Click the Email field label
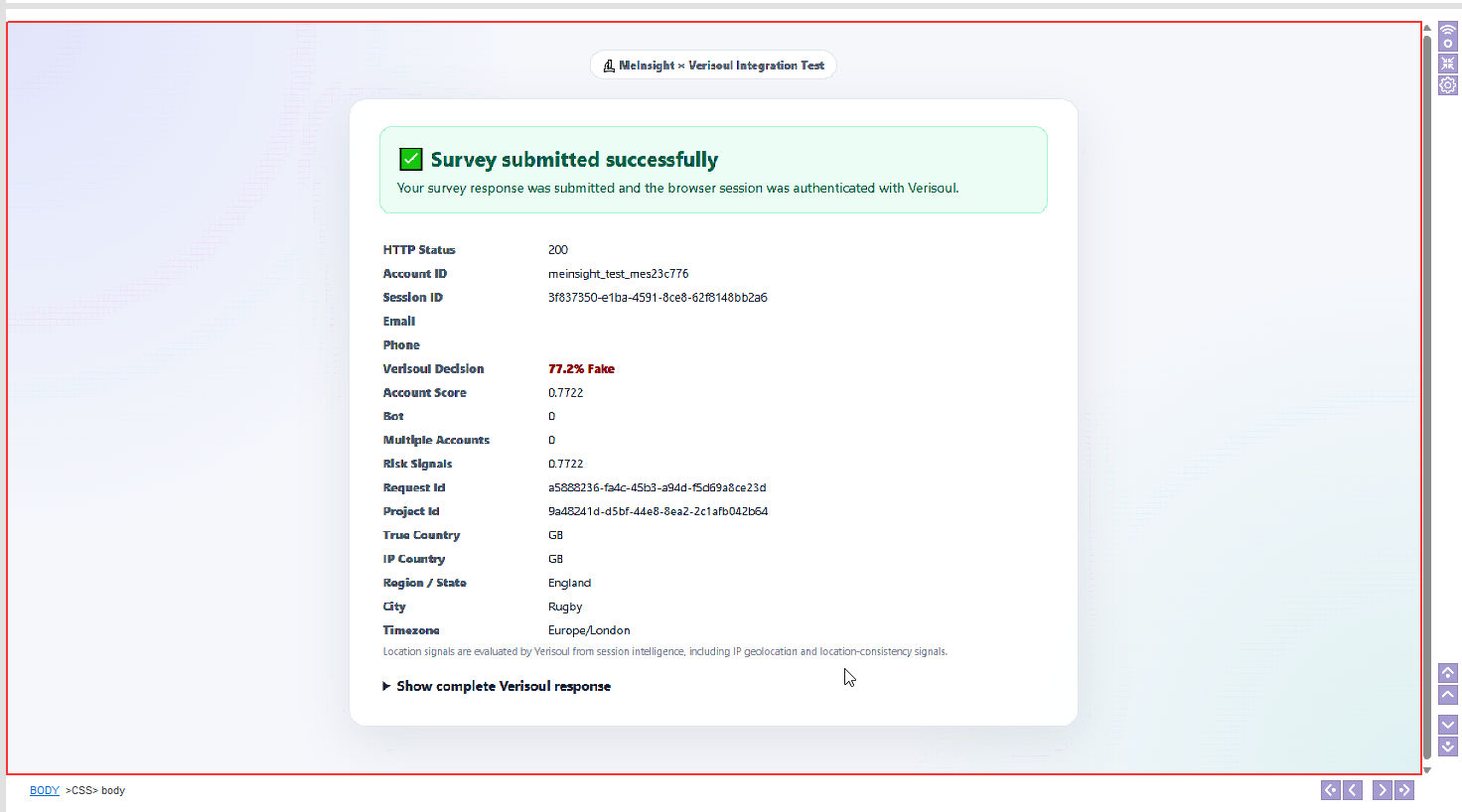The image size is (1462, 812). [399, 322]
